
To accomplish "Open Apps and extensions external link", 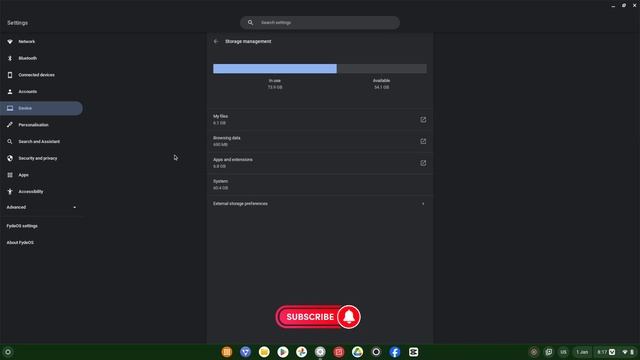I will coord(423,163).
